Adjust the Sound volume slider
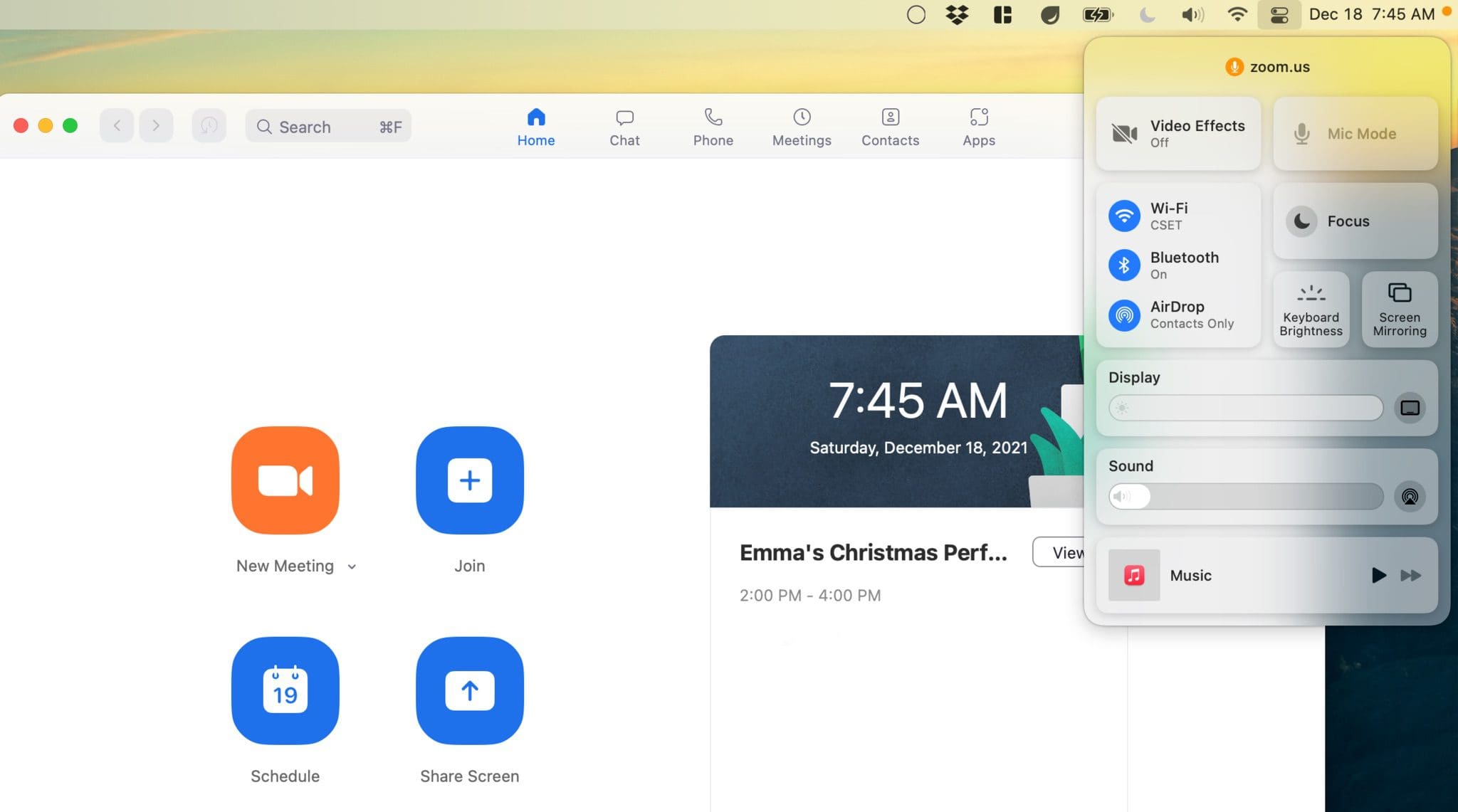Screen dimensions: 1458x812 coord(1244,496)
